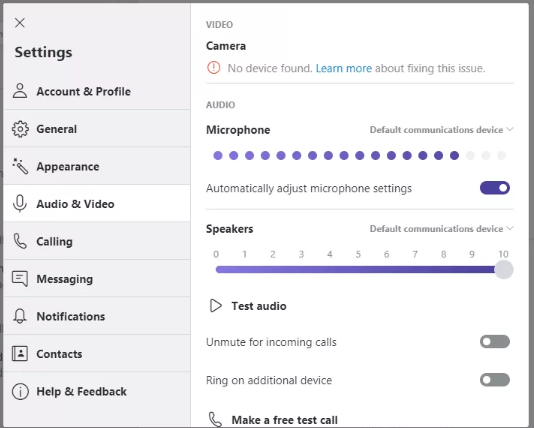
Task: Click the Calling phone icon
Action: (20, 241)
